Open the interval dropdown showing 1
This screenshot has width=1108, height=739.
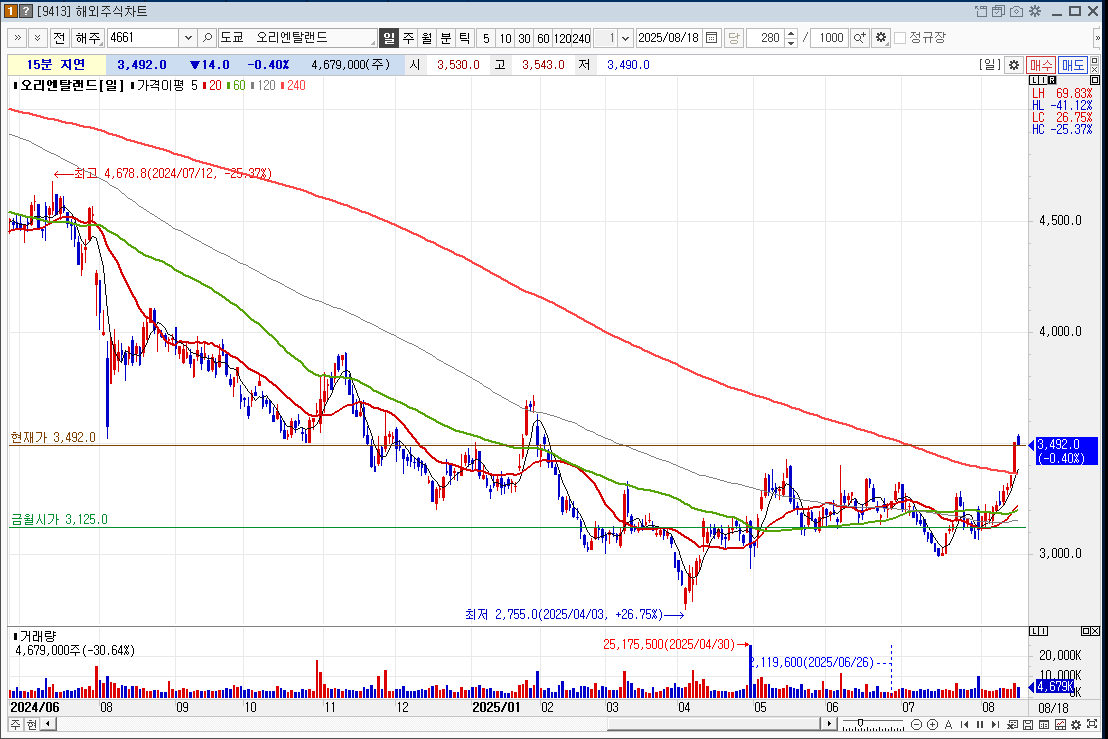pyautogui.click(x=626, y=38)
